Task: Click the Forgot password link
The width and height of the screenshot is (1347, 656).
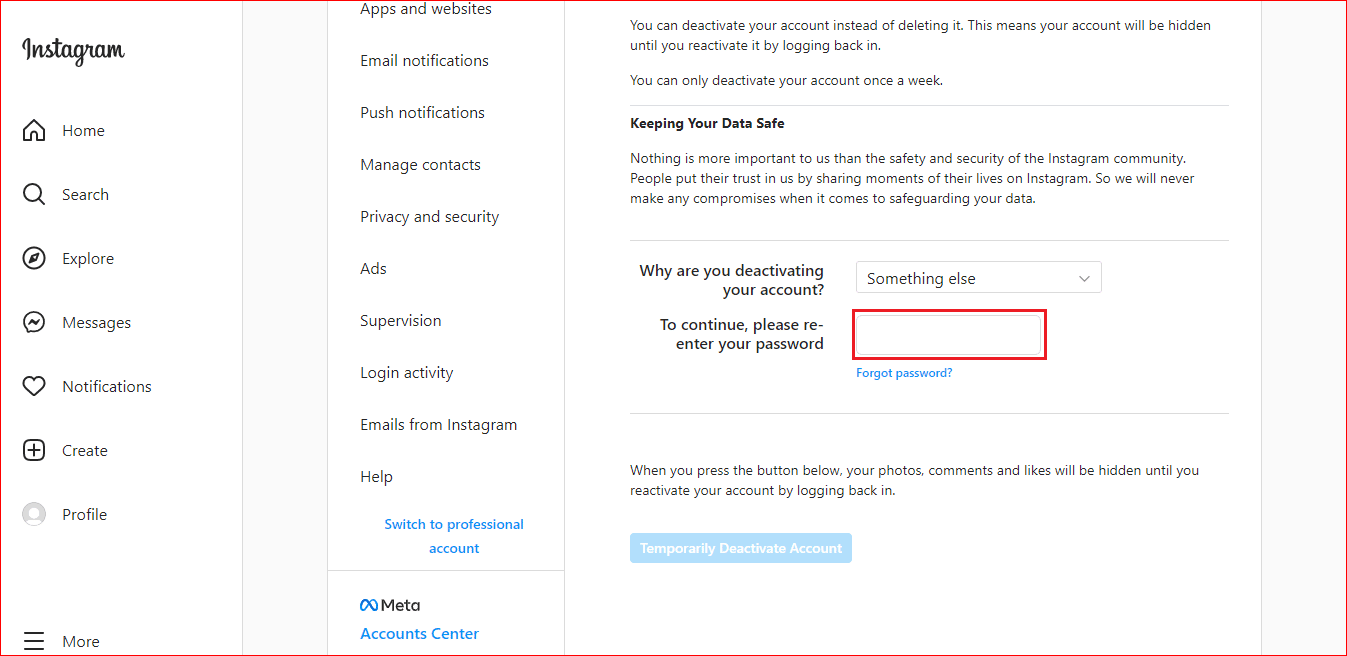Action: 904,373
